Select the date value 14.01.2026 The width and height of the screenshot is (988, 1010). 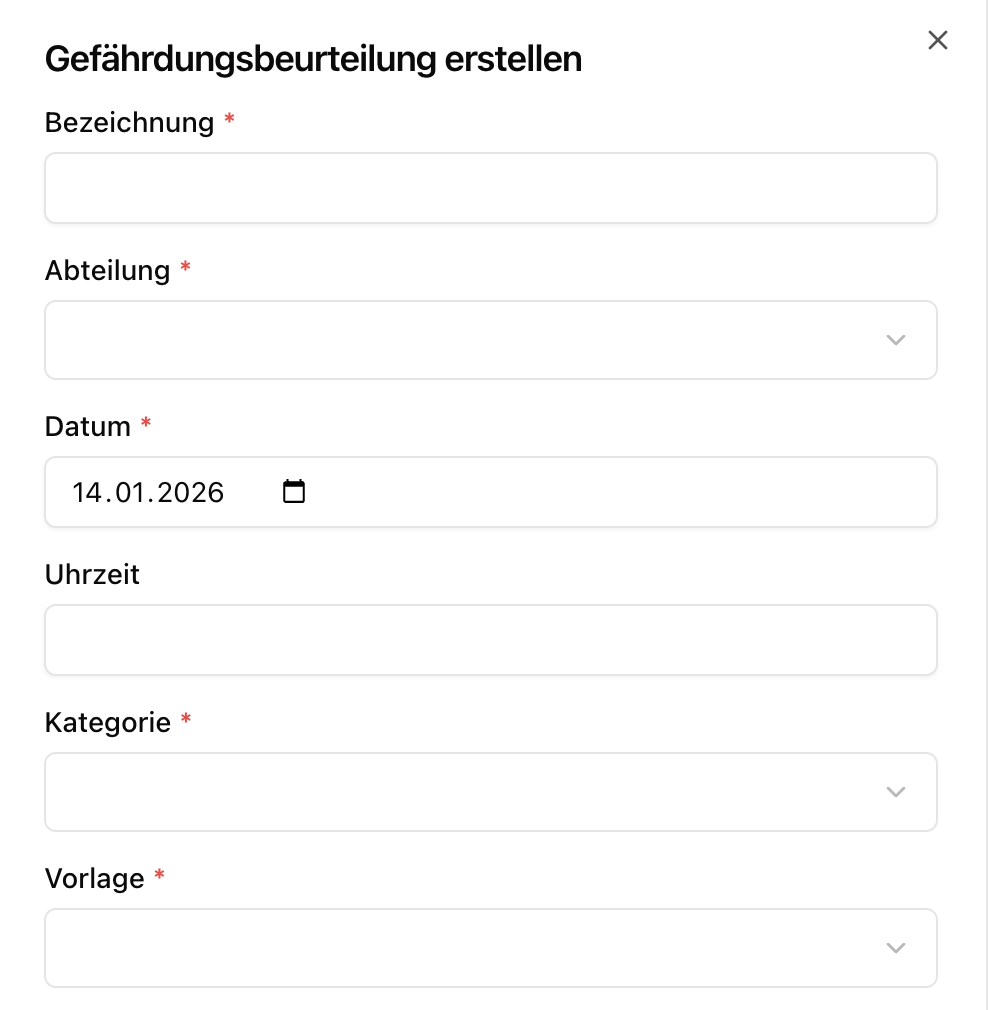pyautogui.click(x=148, y=492)
